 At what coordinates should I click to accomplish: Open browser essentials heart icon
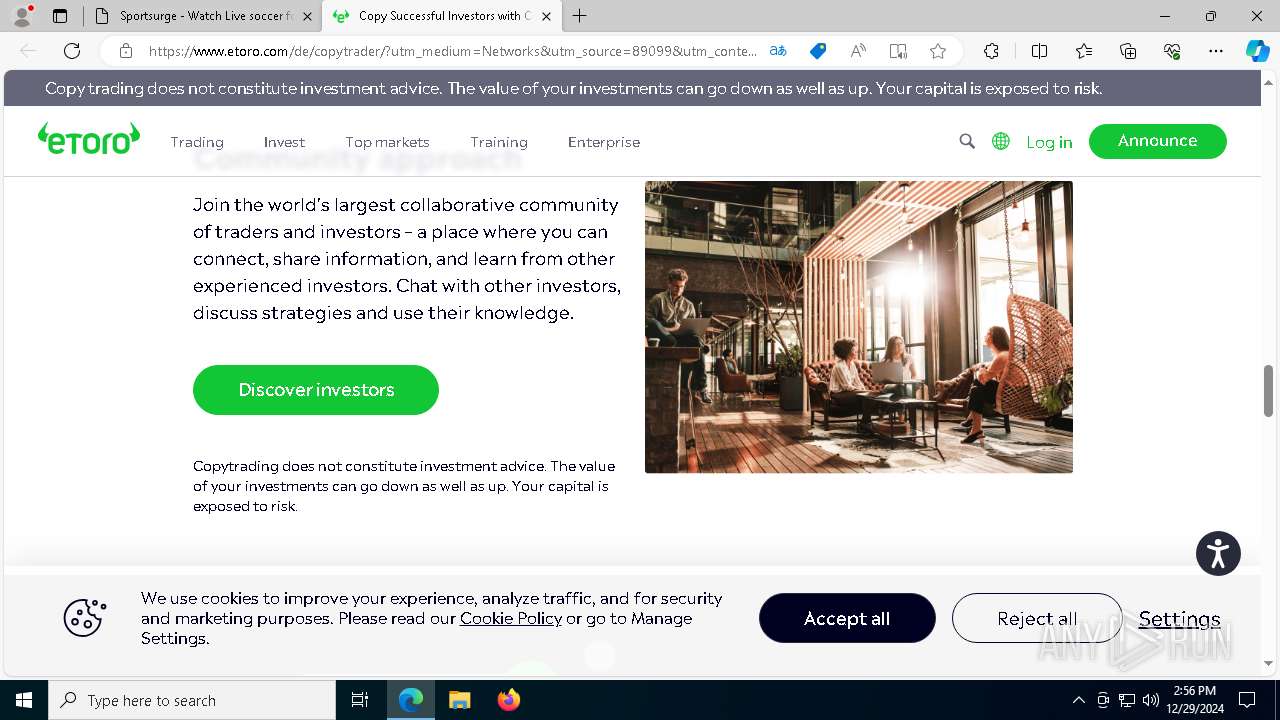[1172, 51]
